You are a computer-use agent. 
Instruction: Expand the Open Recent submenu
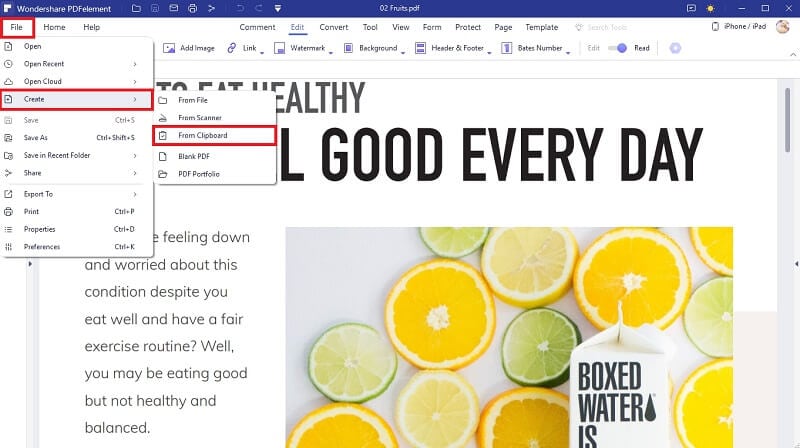(x=77, y=64)
